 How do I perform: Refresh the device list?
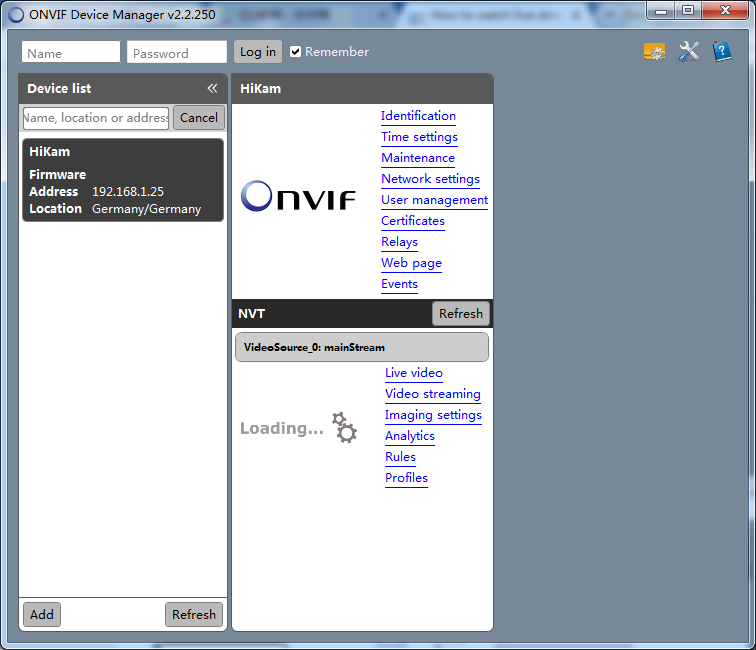(194, 614)
